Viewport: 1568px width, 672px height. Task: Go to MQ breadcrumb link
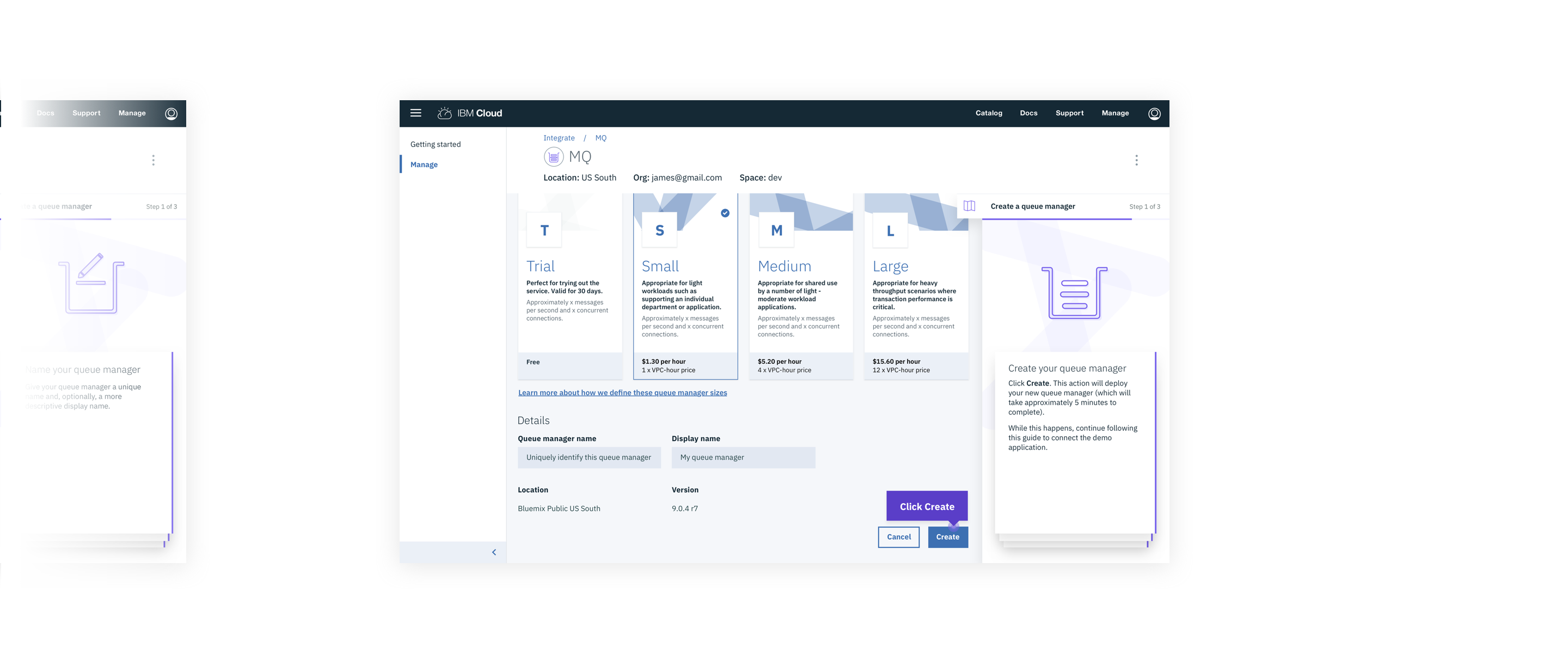tap(601, 138)
